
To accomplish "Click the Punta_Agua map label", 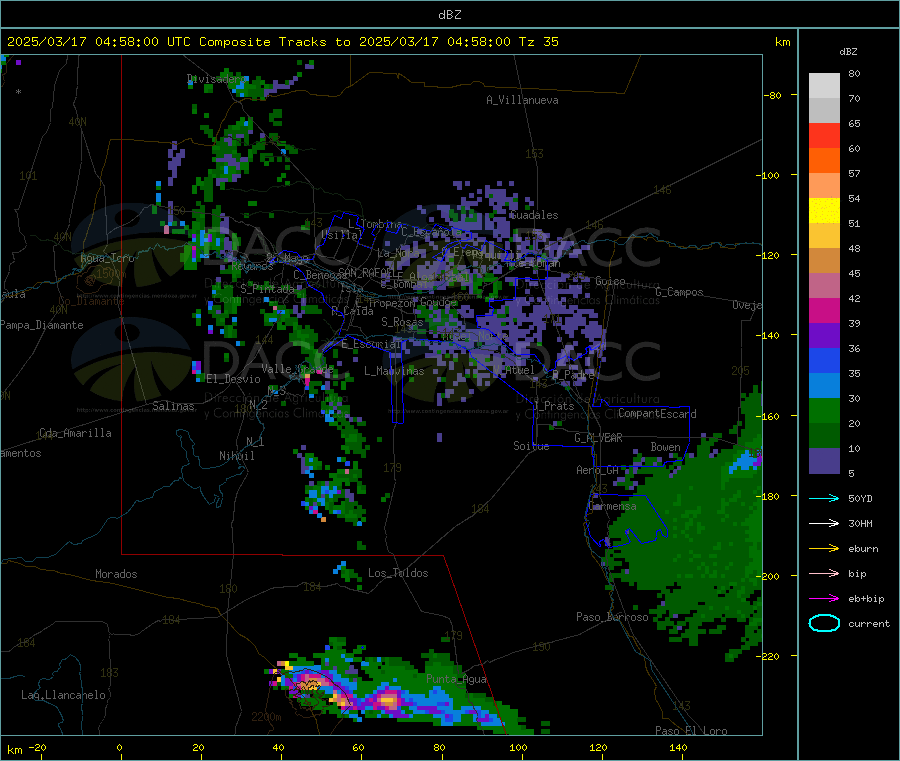I will [x=456, y=679].
